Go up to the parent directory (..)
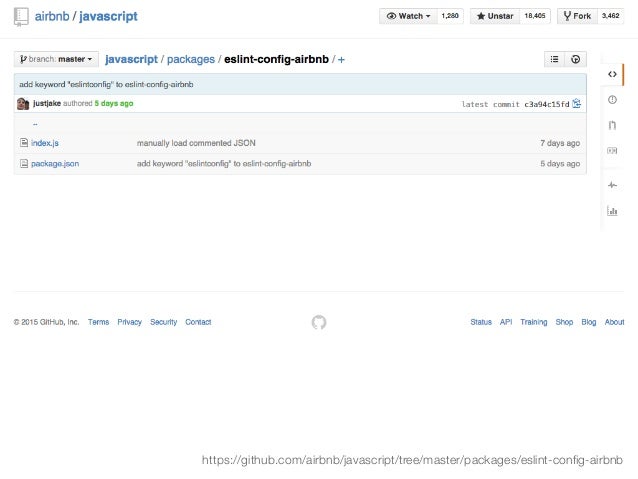The height and width of the screenshot is (479, 638). pos(35,124)
